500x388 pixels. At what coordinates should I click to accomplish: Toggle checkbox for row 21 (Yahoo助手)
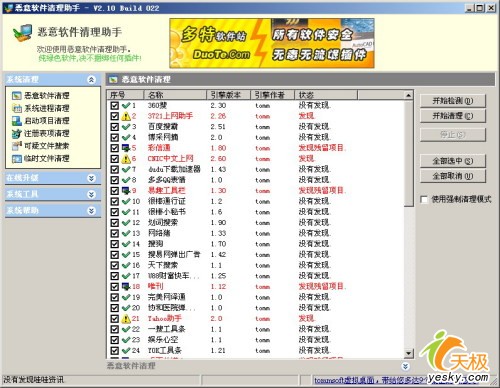(115, 319)
